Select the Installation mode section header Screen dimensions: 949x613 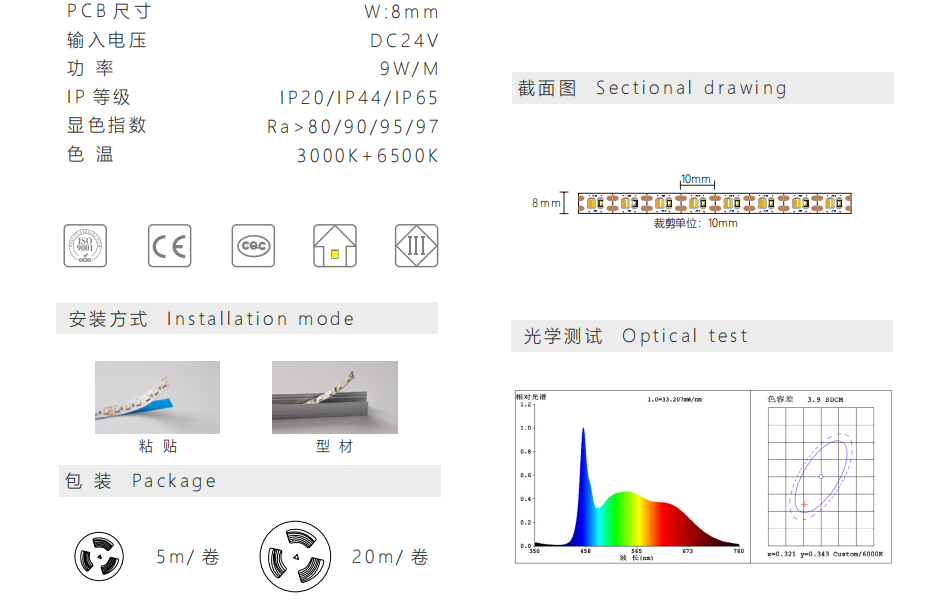pos(247,319)
